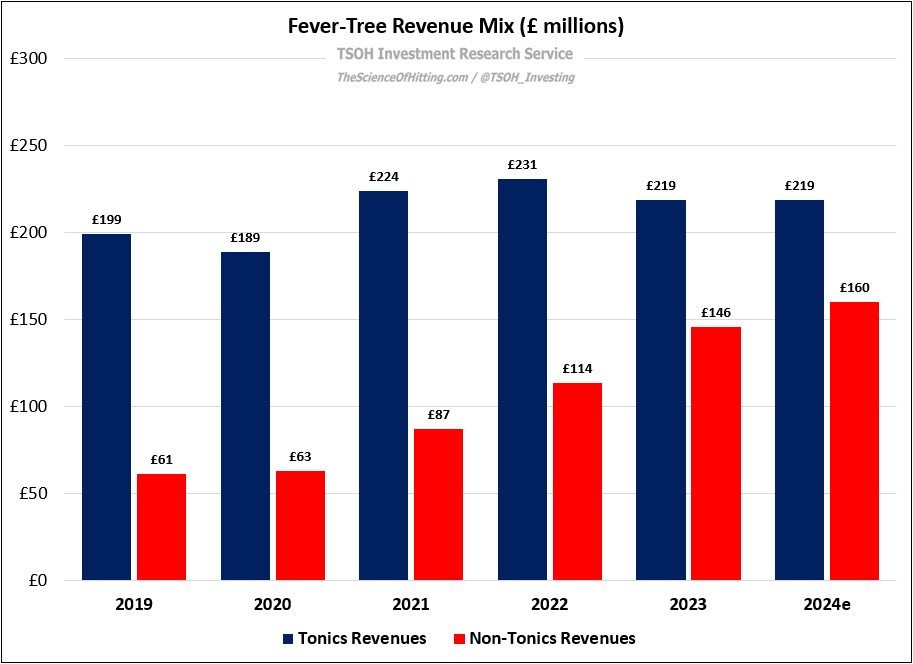The height and width of the screenshot is (664, 913).
Task: Click the Non-Tonics Revenues legend label
Action: pyautogui.click(x=552, y=638)
